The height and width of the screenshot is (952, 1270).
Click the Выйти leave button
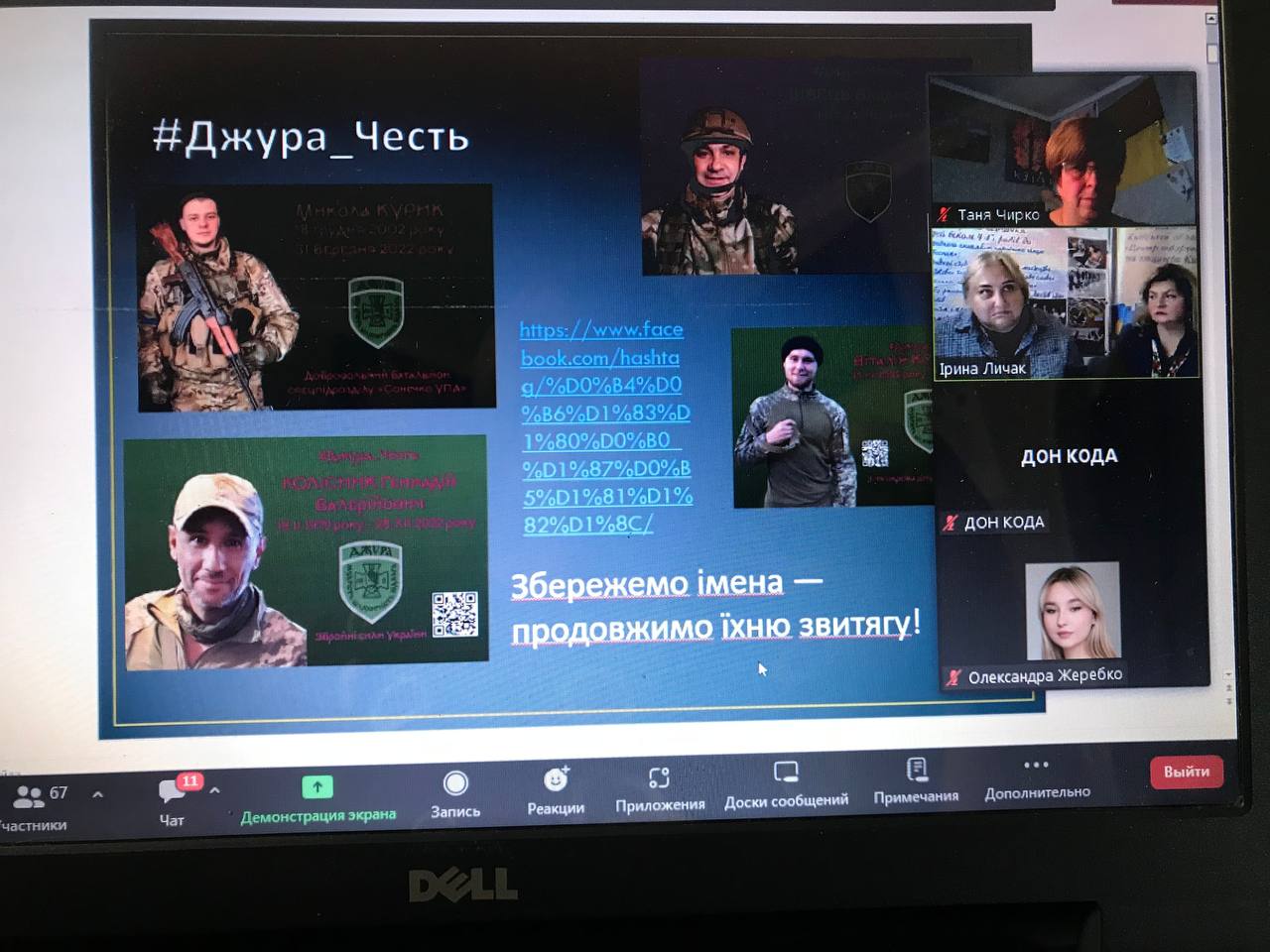[1186, 772]
